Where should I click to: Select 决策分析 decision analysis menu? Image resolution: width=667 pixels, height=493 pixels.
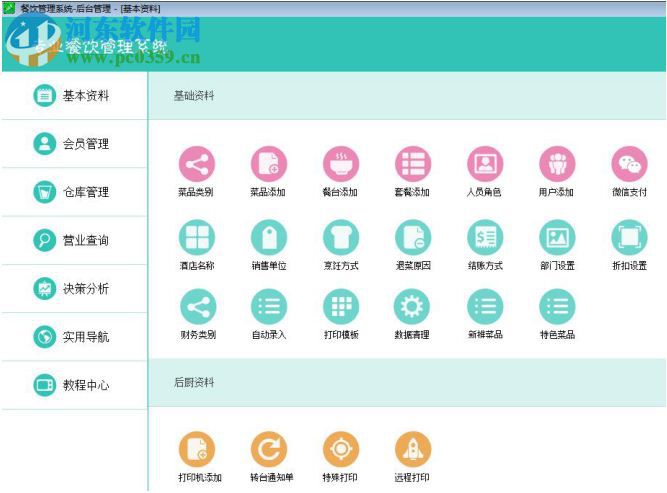pyautogui.click(x=74, y=288)
